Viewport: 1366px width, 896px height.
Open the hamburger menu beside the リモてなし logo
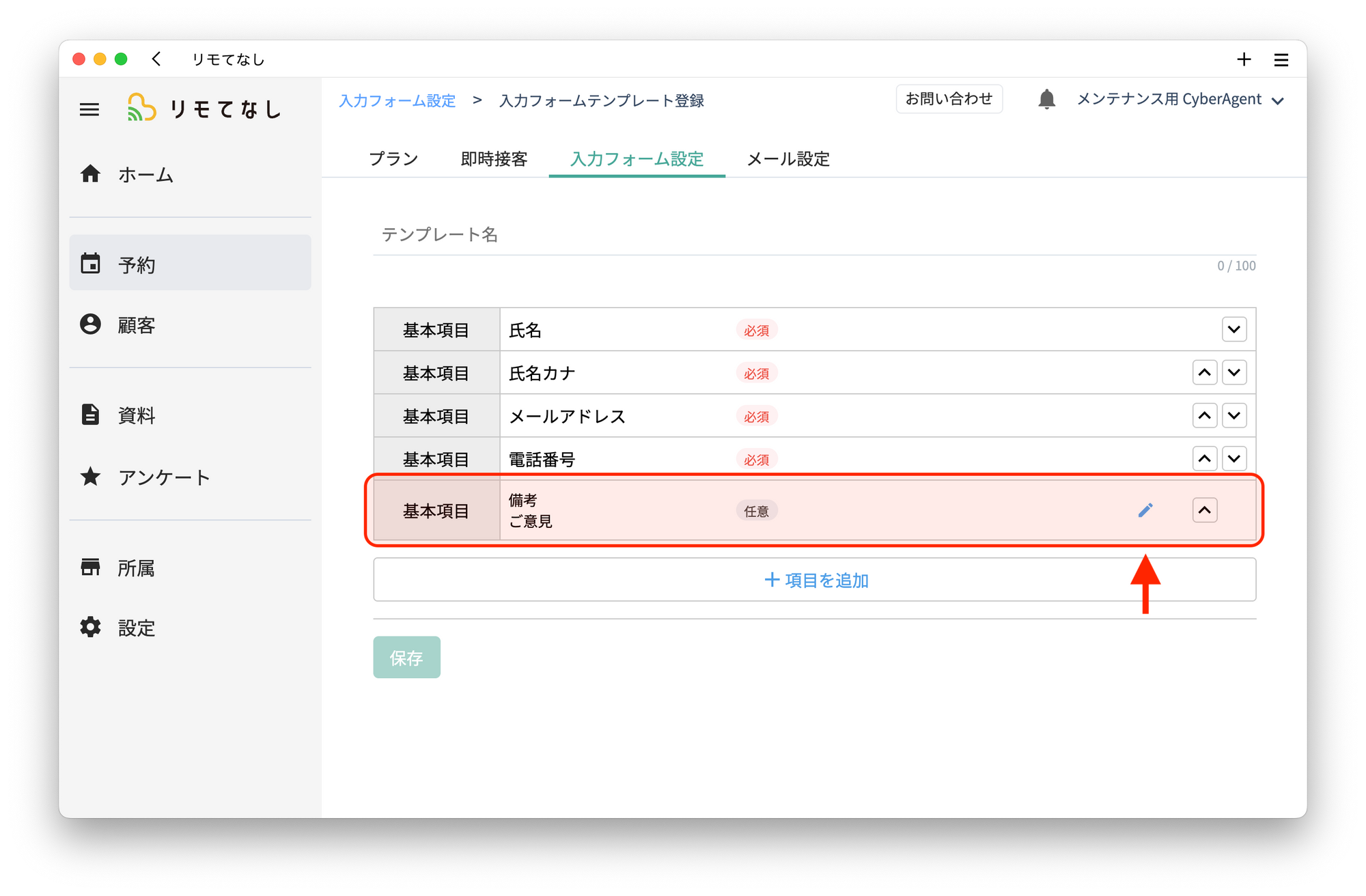pyautogui.click(x=89, y=109)
